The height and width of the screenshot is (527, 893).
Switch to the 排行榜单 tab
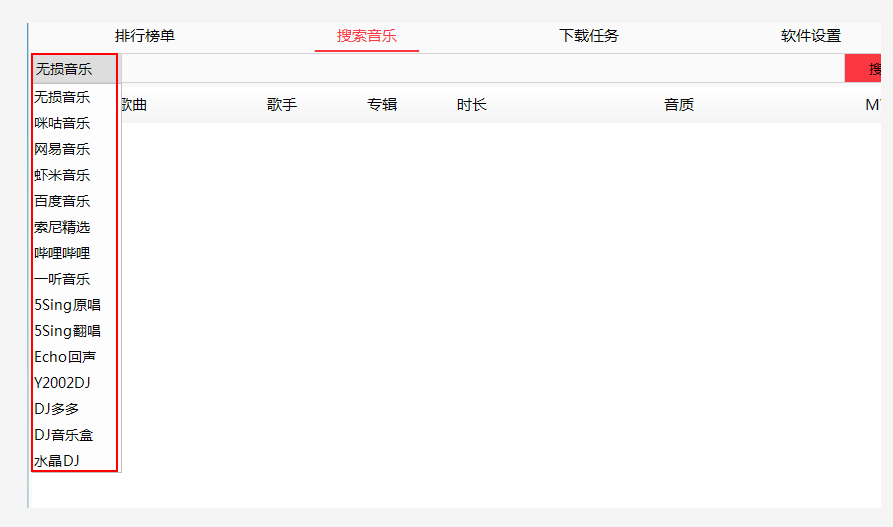[145, 36]
